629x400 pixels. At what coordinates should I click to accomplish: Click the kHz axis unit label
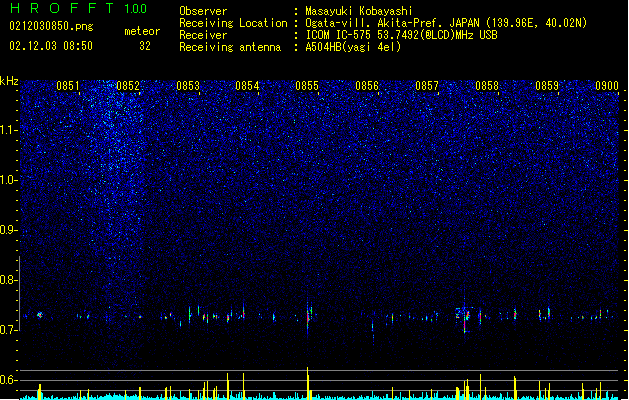(x=9, y=81)
